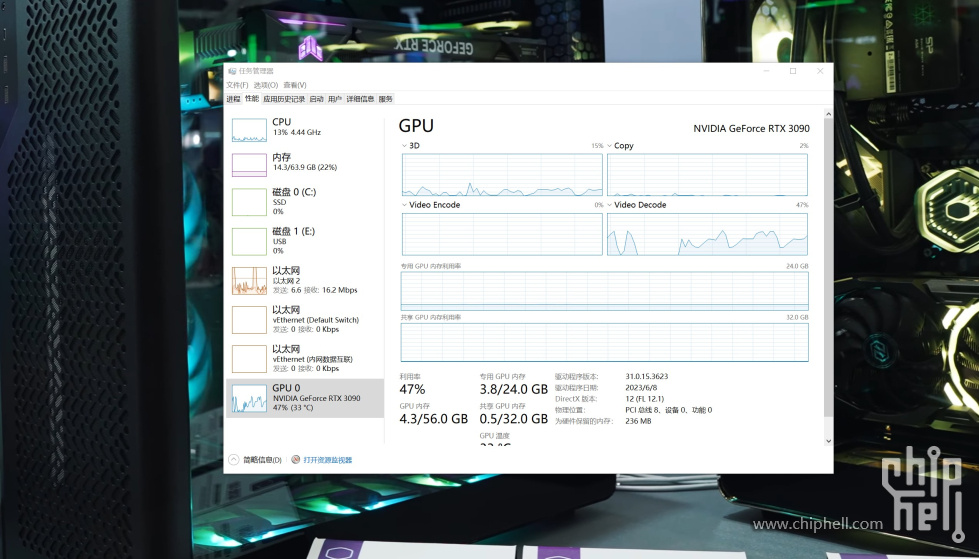Viewport: 979px width, 559px height.
Task: Open the 选项(O) menu
Action: coord(266,85)
